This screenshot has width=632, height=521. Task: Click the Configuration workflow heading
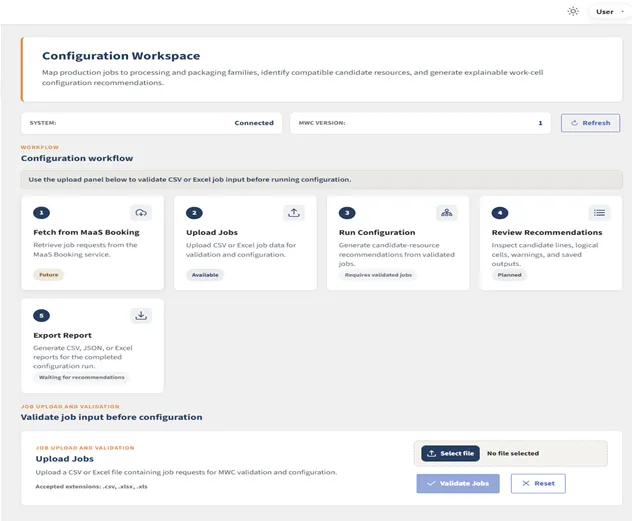tap(77, 158)
